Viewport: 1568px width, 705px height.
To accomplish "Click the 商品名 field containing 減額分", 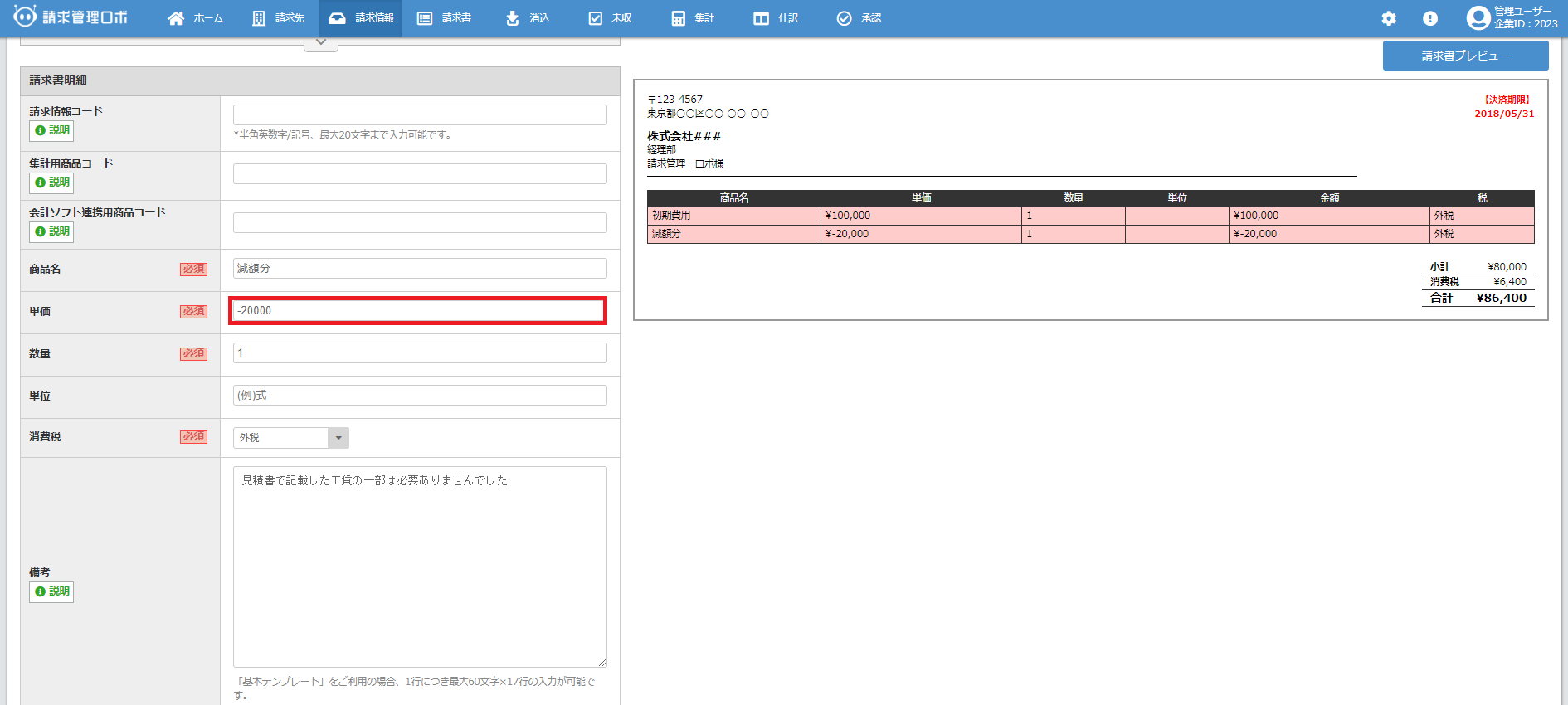I will 420,268.
